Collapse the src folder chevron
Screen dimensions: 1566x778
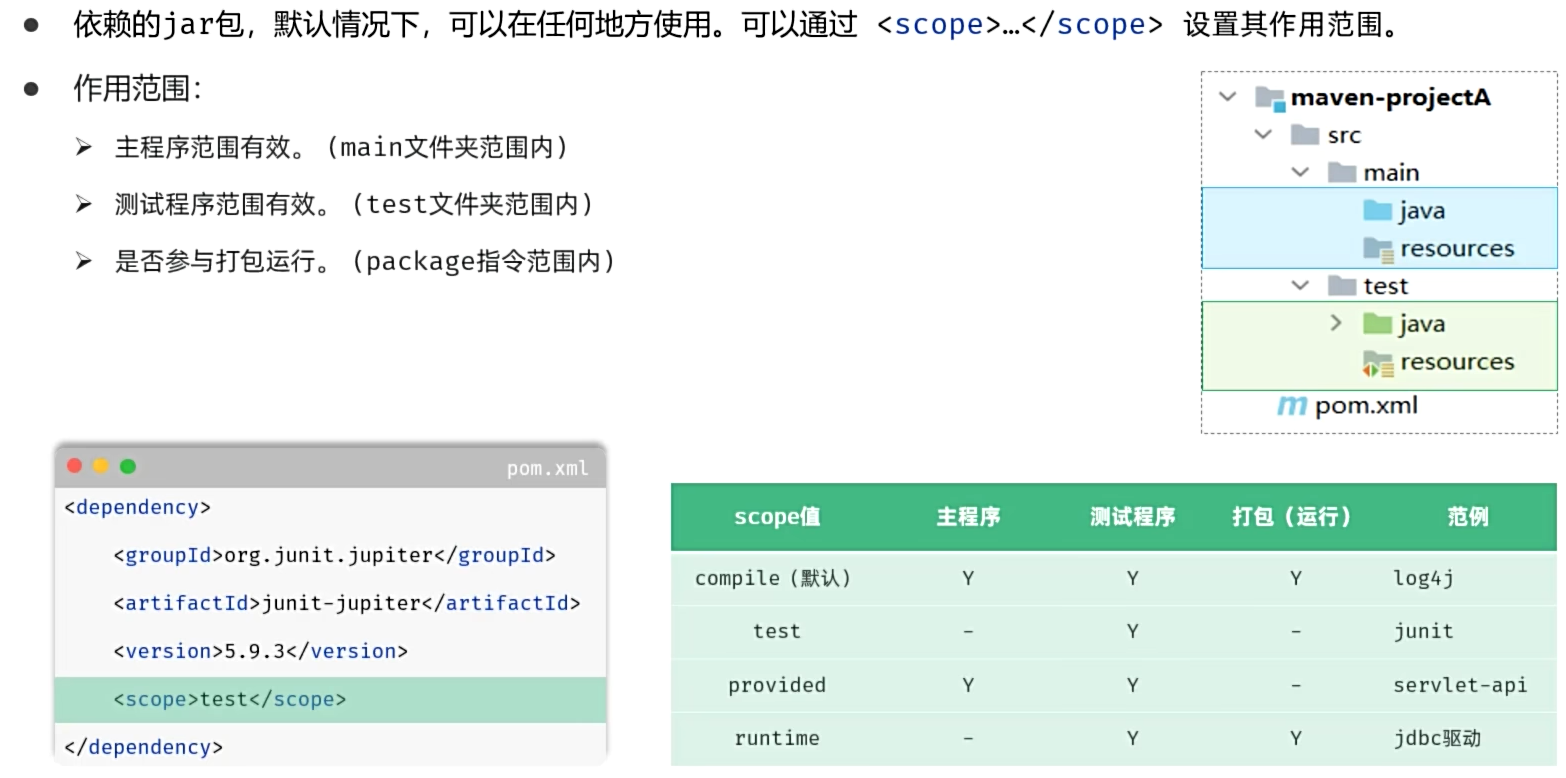(x=1263, y=135)
